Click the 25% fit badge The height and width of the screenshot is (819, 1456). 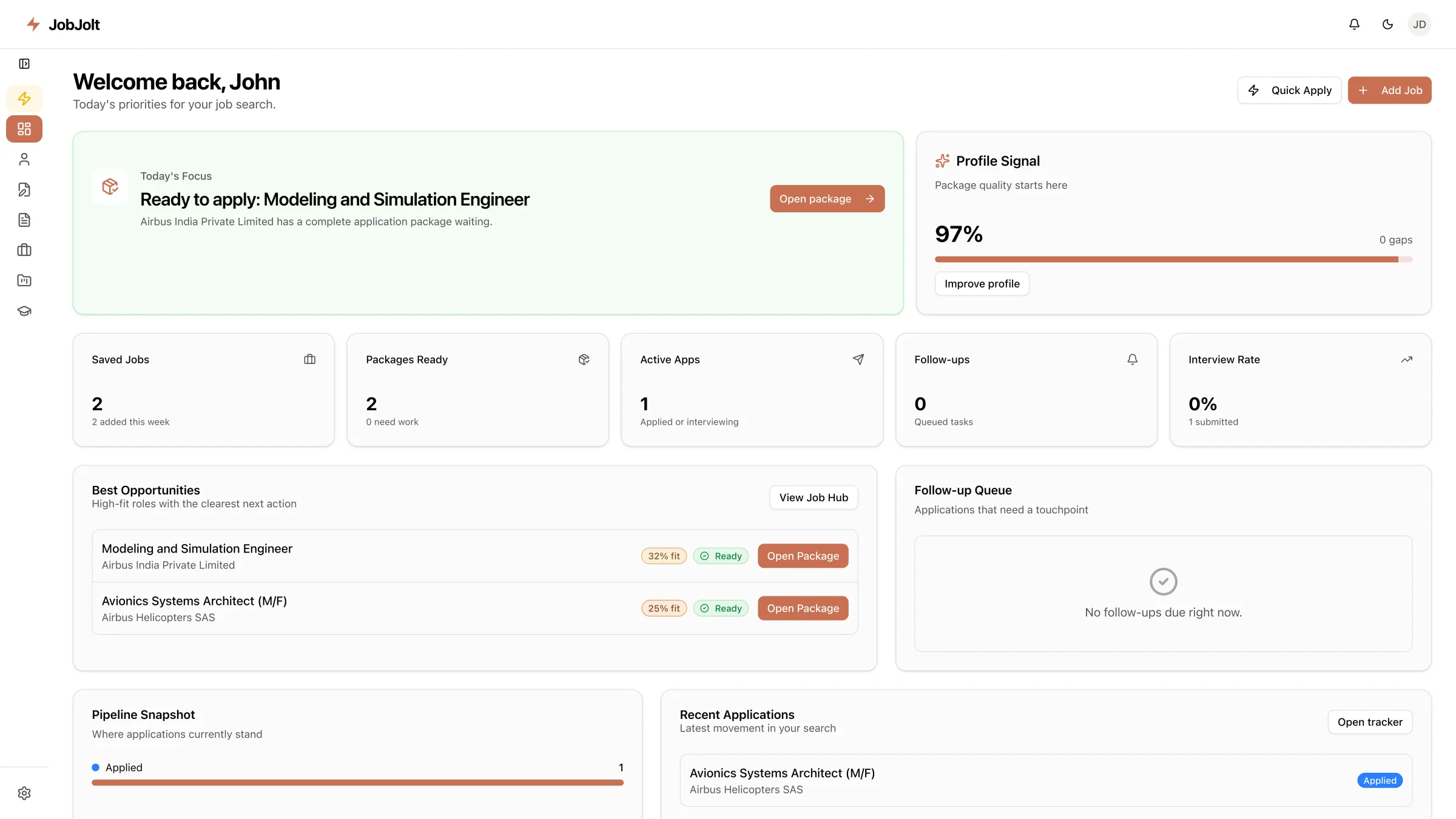coord(664,608)
